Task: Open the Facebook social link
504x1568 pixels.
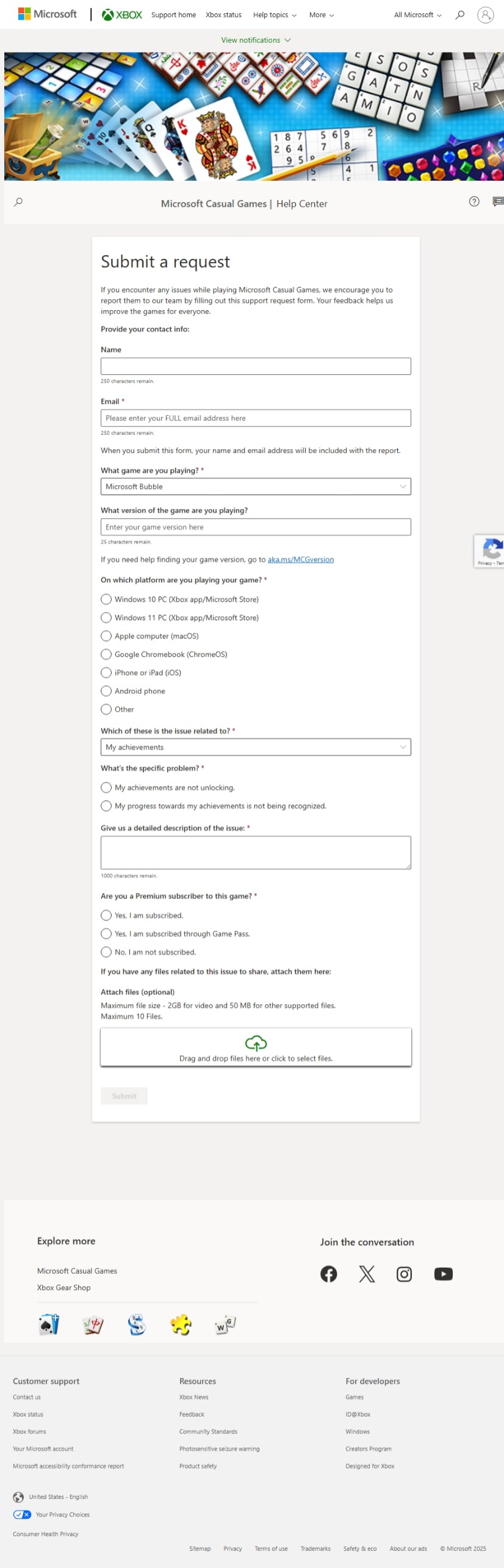Action: point(328,1274)
